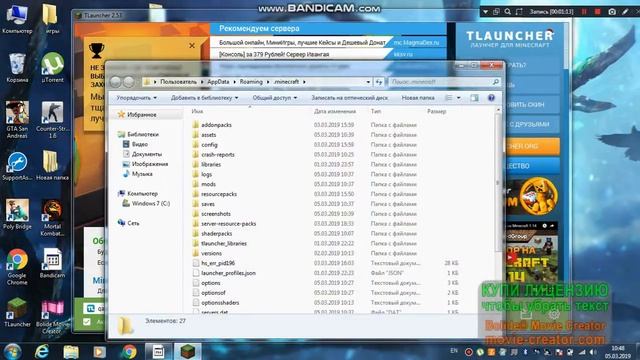Select the optionsof text file
The image size is (640, 360).
pos(213,293)
